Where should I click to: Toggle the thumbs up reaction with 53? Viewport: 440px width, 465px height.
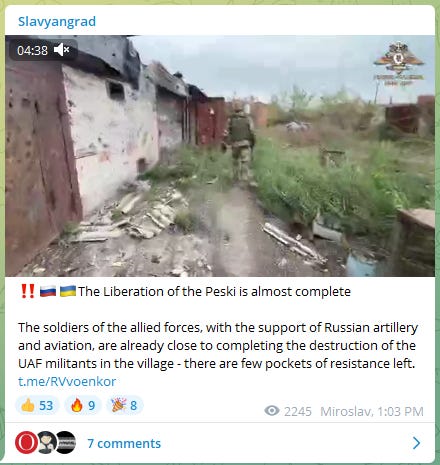click(37, 405)
